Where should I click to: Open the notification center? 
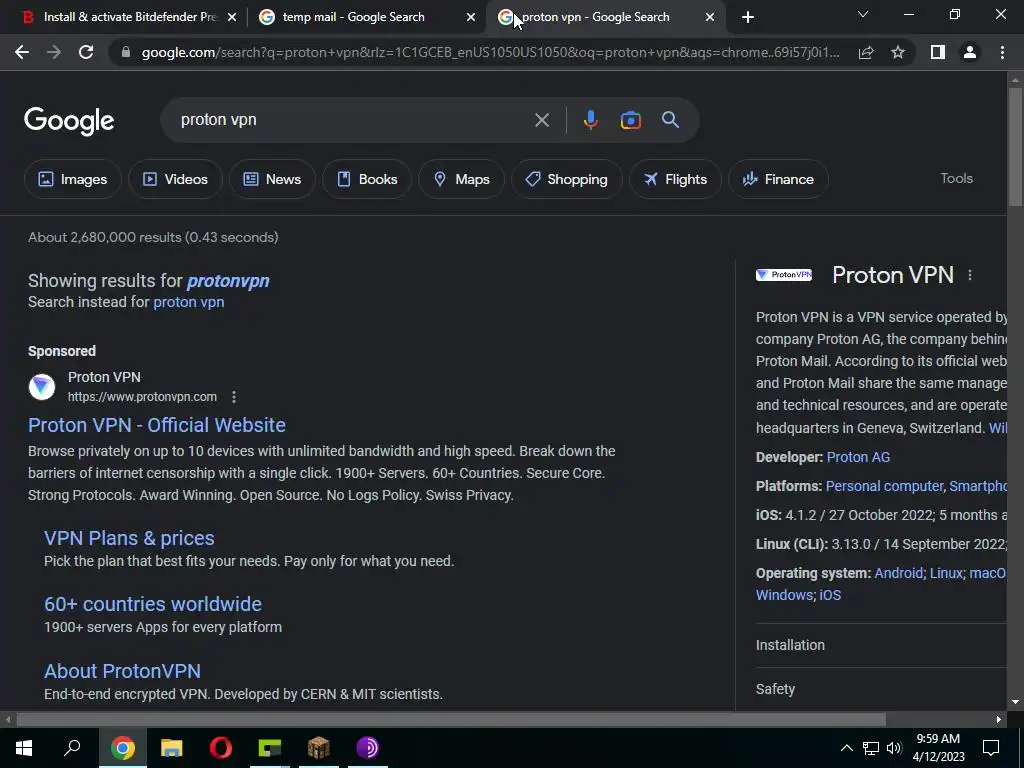tap(991, 748)
